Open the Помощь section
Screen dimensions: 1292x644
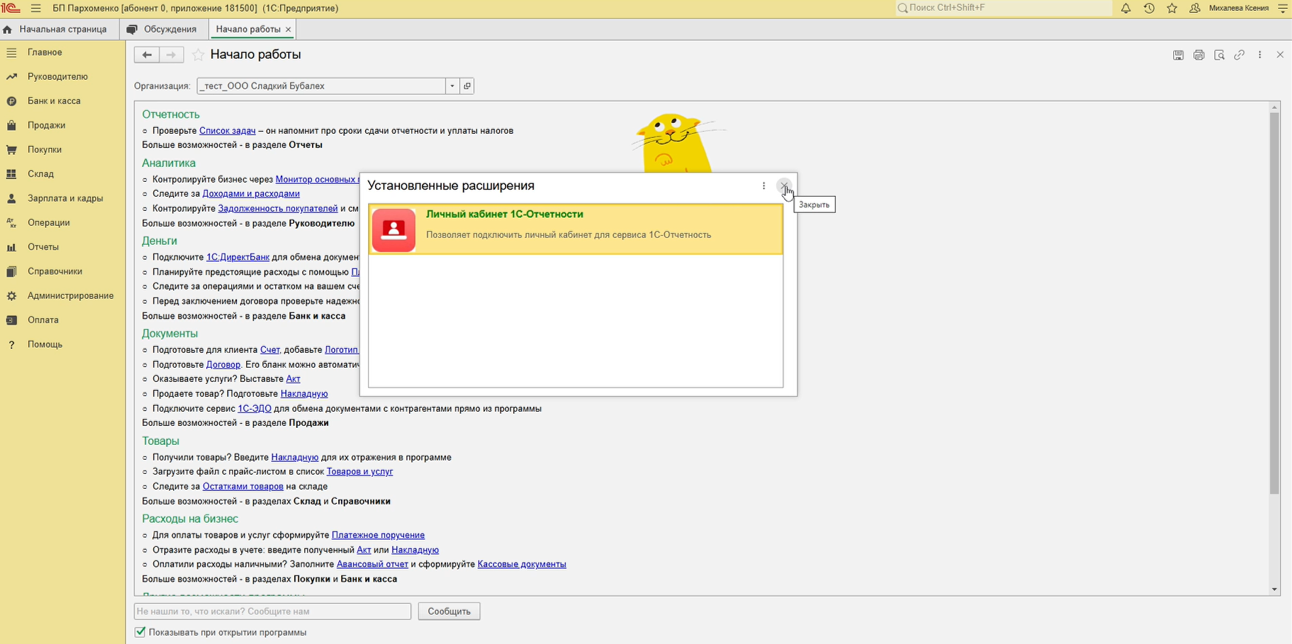[x=45, y=344]
